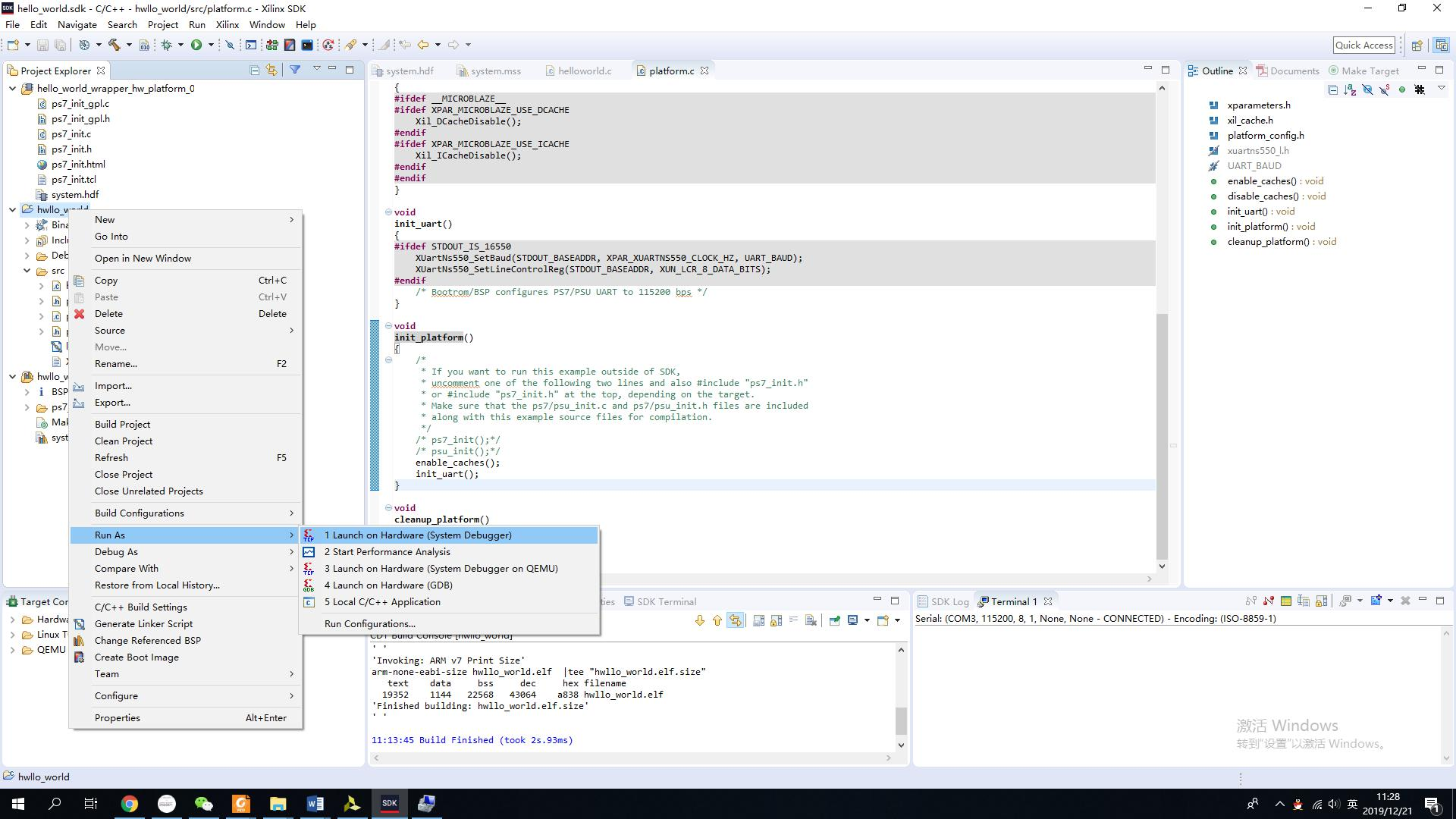
Task: Open the Run button dropdown arrow
Action: (x=212, y=45)
